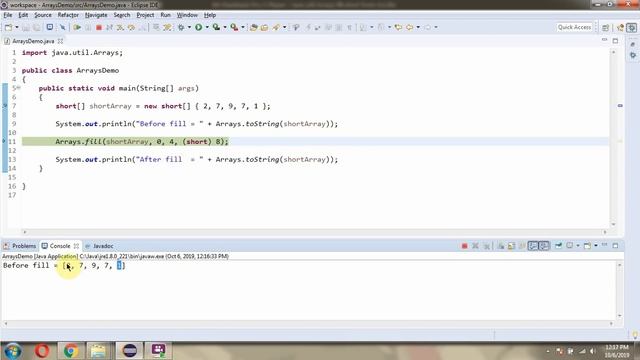Click the Open Console icon
Screen dimensions: 640x360
coord(587,246)
